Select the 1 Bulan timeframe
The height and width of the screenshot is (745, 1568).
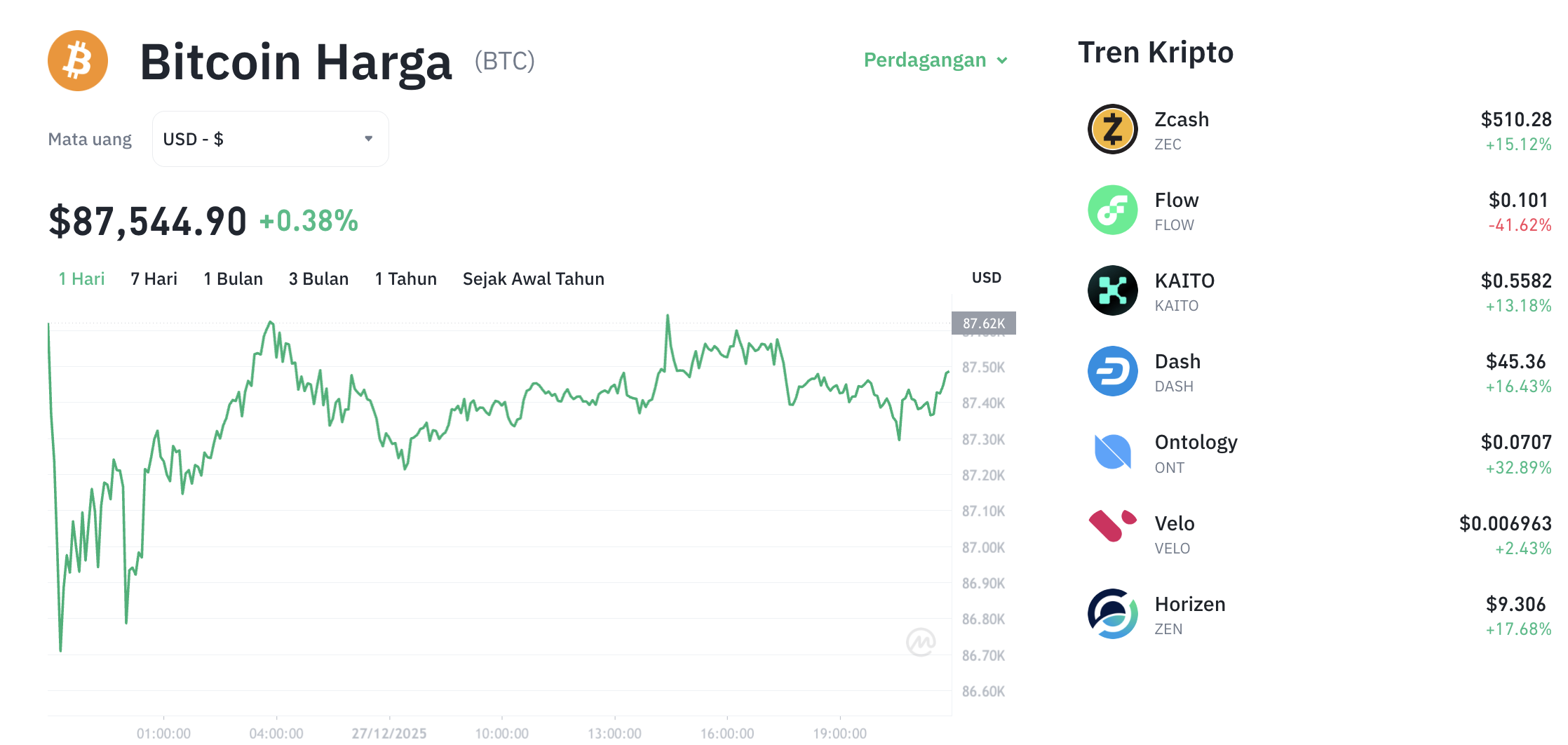[x=233, y=278]
